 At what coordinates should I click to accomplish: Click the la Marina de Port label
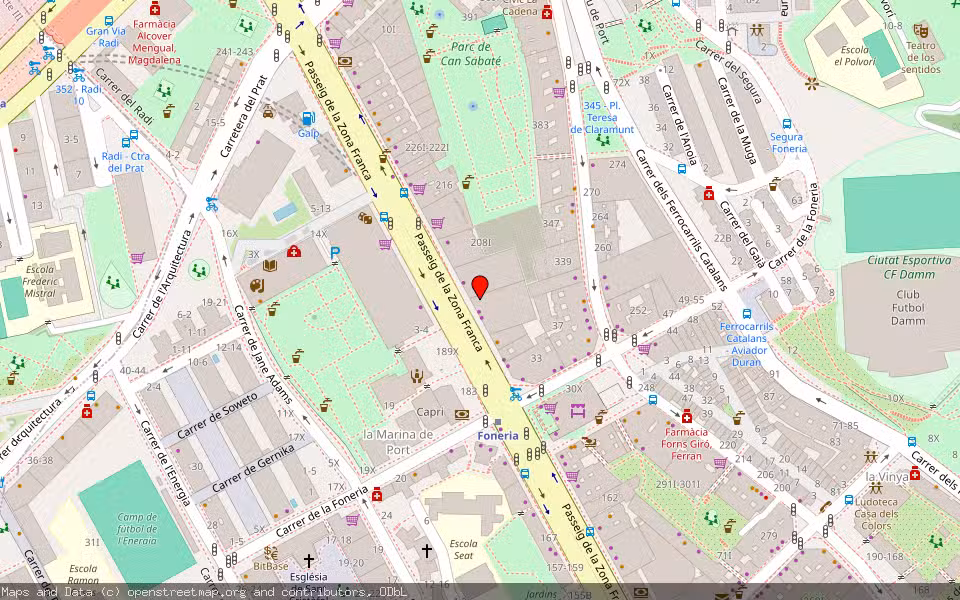coord(398,442)
